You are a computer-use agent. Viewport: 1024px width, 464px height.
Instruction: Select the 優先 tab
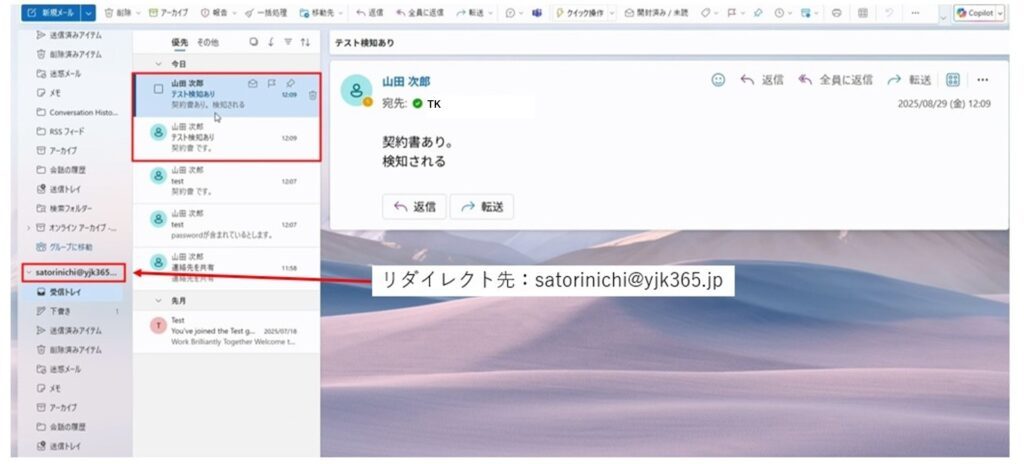tap(179, 43)
